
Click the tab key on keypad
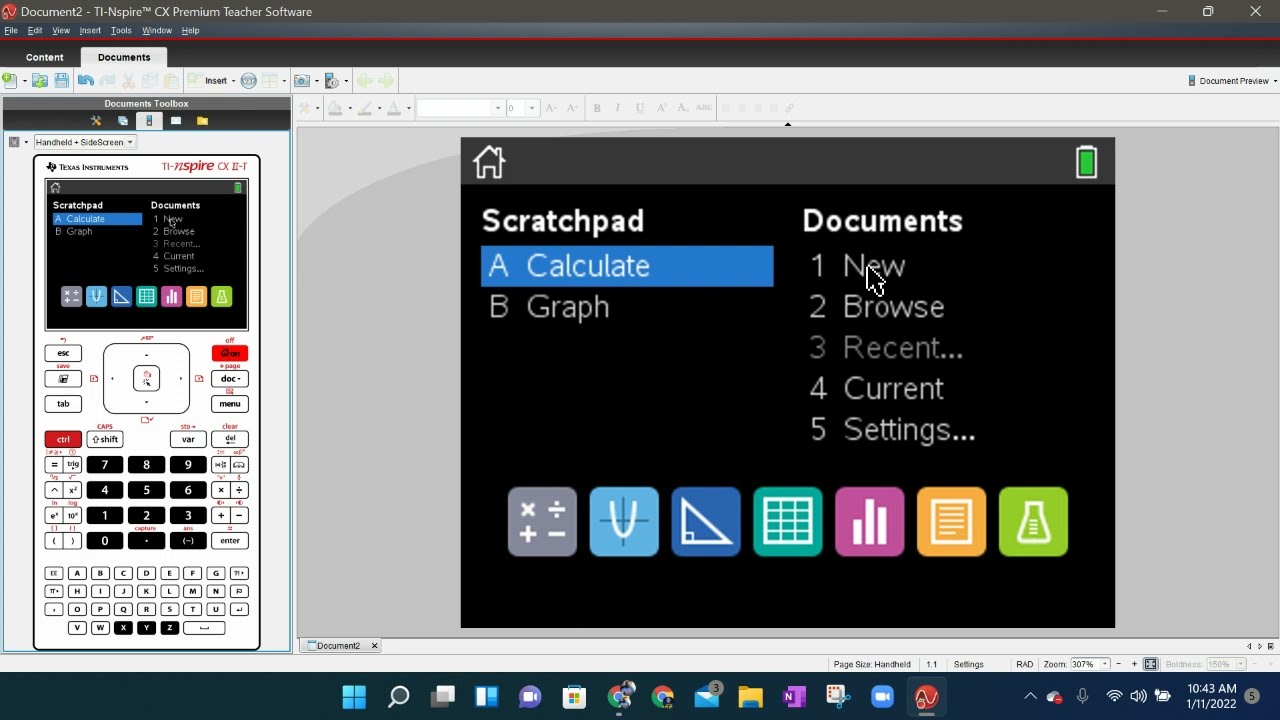[x=63, y=404]
